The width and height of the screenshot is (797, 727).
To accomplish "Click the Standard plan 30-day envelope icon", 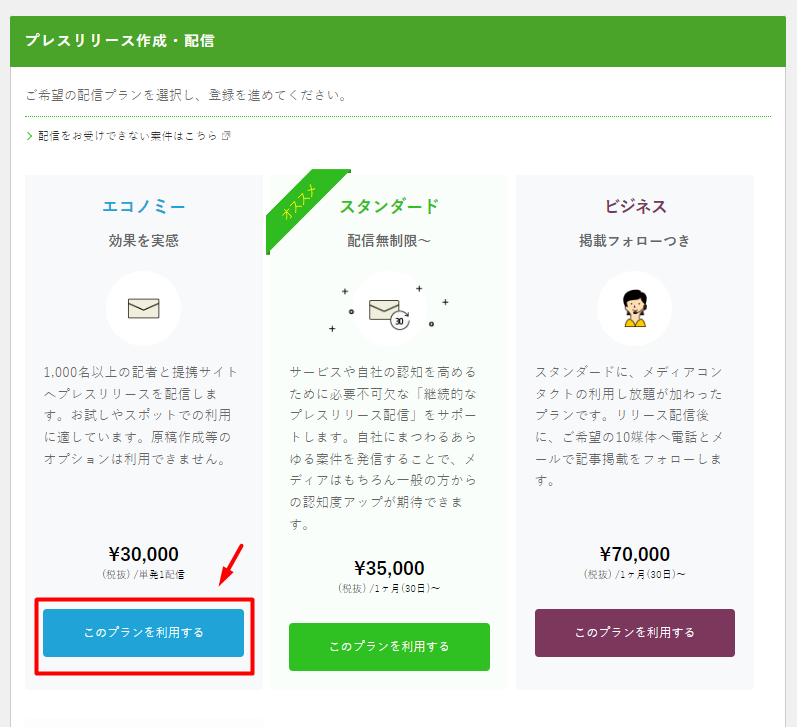I will tap(389, 314).
